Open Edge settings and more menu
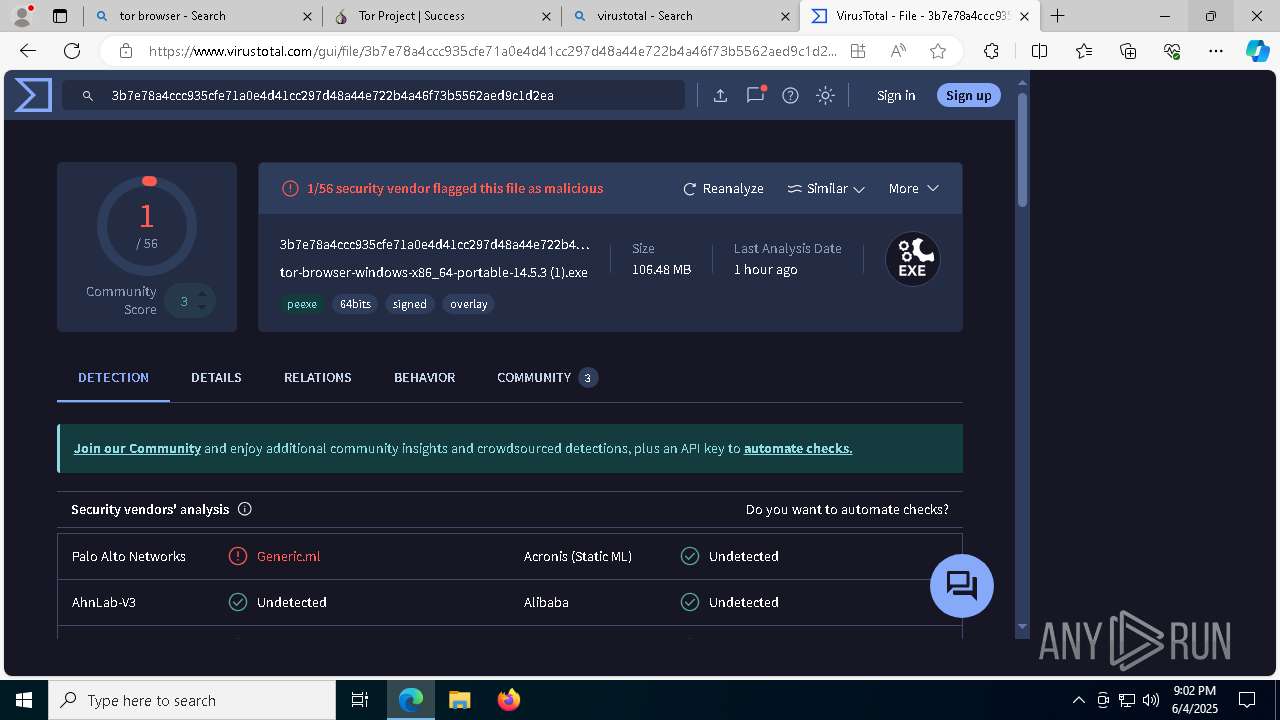The width and height of the screenshot is (1280, 720). pyautogui.click(x=1216, y=51)
